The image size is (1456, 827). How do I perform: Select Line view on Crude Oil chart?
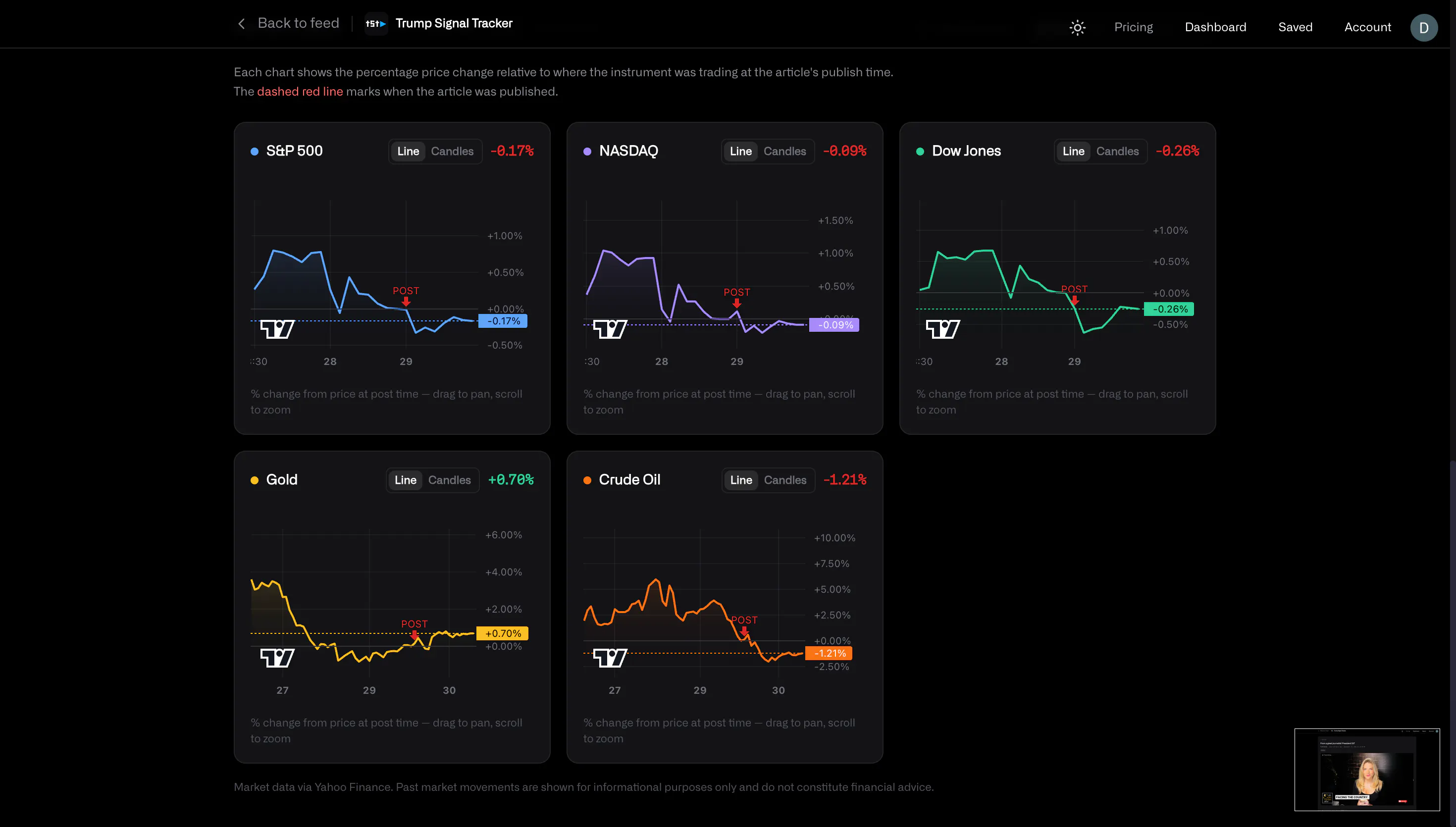tap(741, 480)
